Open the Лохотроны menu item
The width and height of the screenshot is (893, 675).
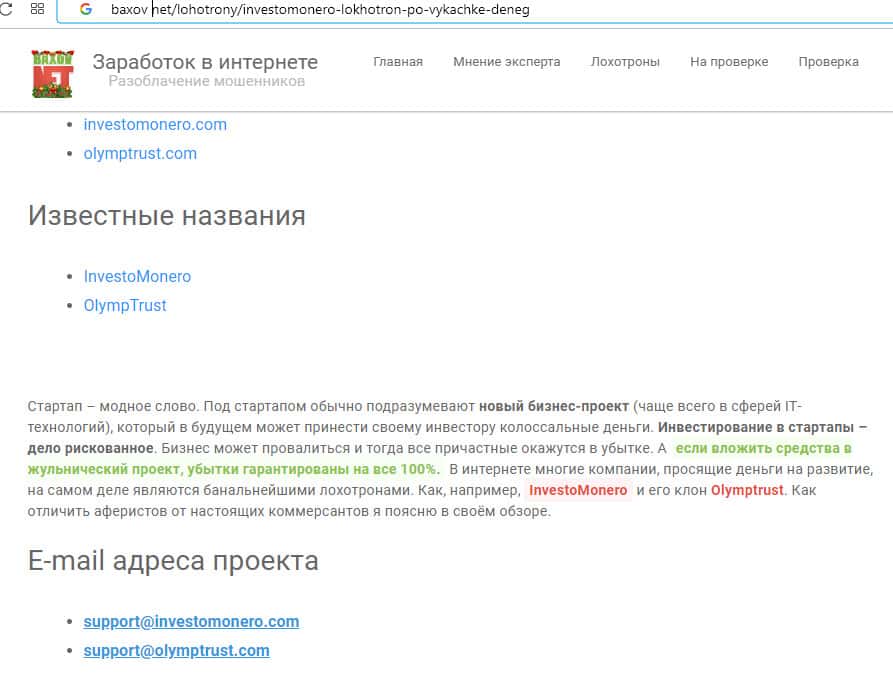click(x=625, y=62)
